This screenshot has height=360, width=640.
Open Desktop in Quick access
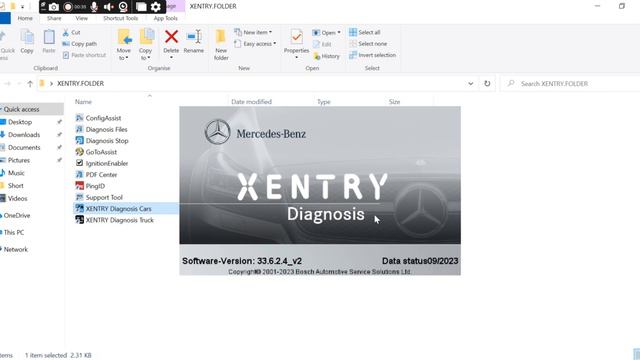click(x=20, y=122)
